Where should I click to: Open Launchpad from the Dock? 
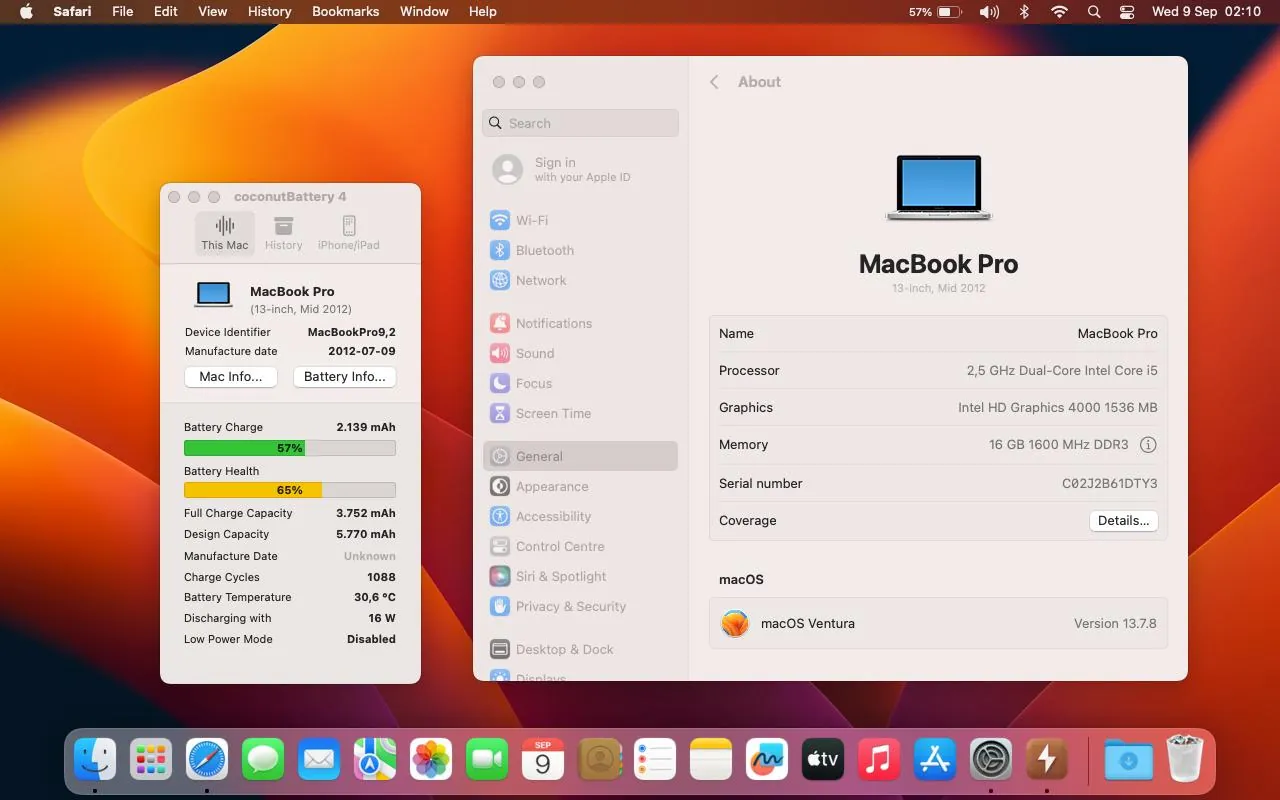(151, 760)
